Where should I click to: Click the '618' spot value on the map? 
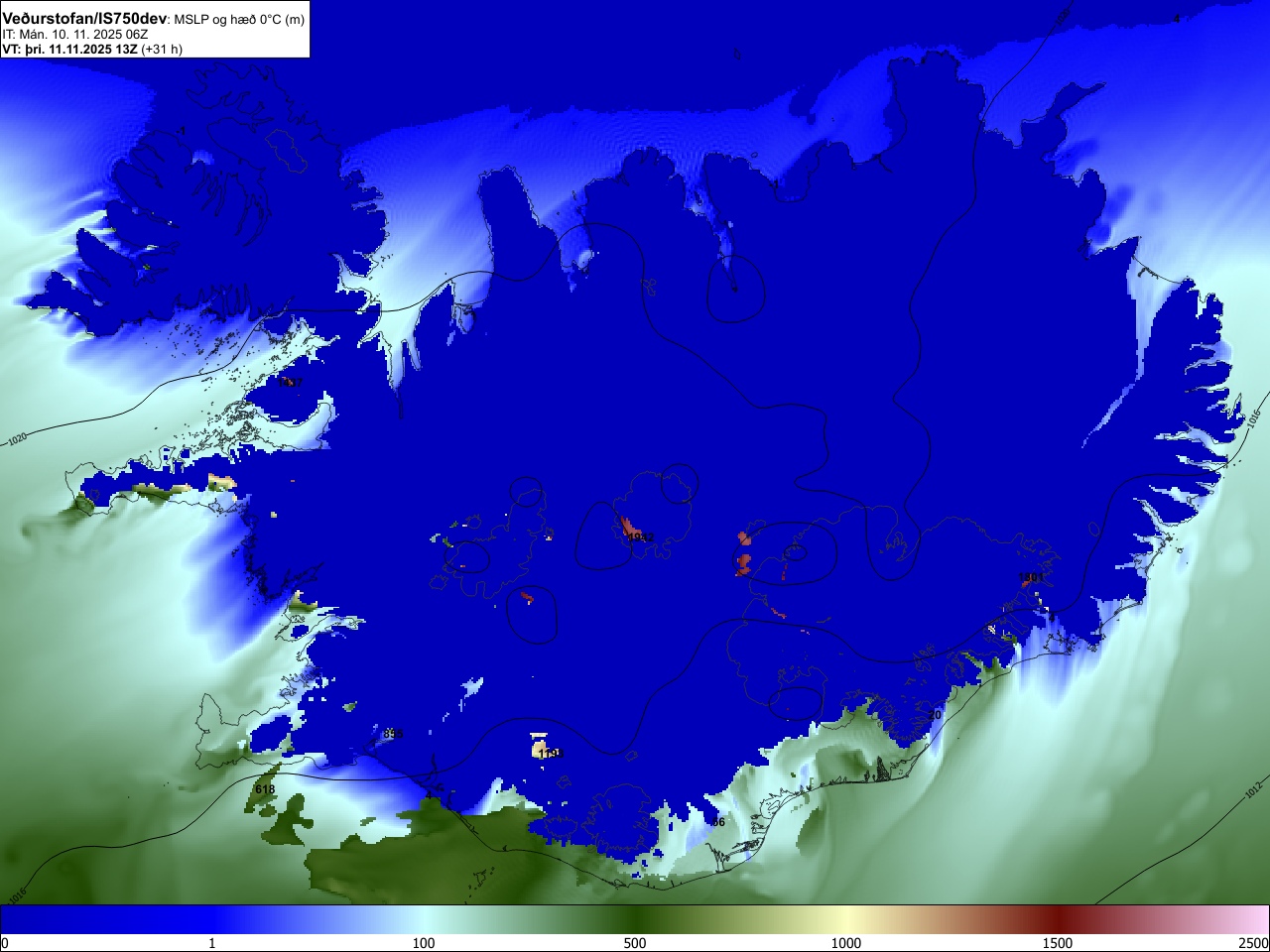265,789
